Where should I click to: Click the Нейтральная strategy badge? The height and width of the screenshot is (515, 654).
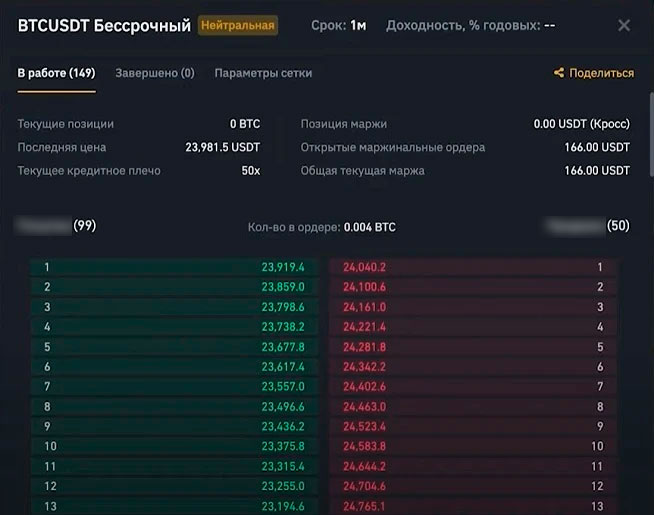point(238,25)
